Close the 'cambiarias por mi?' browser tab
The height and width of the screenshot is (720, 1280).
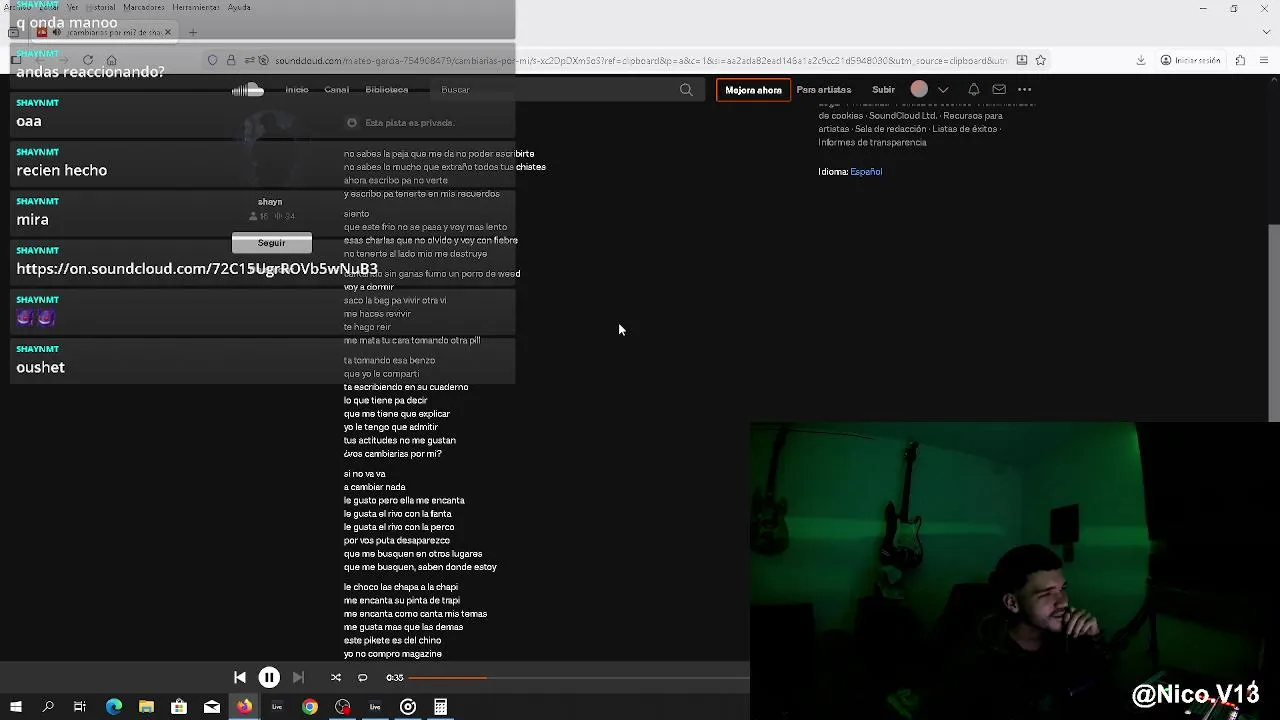click(168, 32)
